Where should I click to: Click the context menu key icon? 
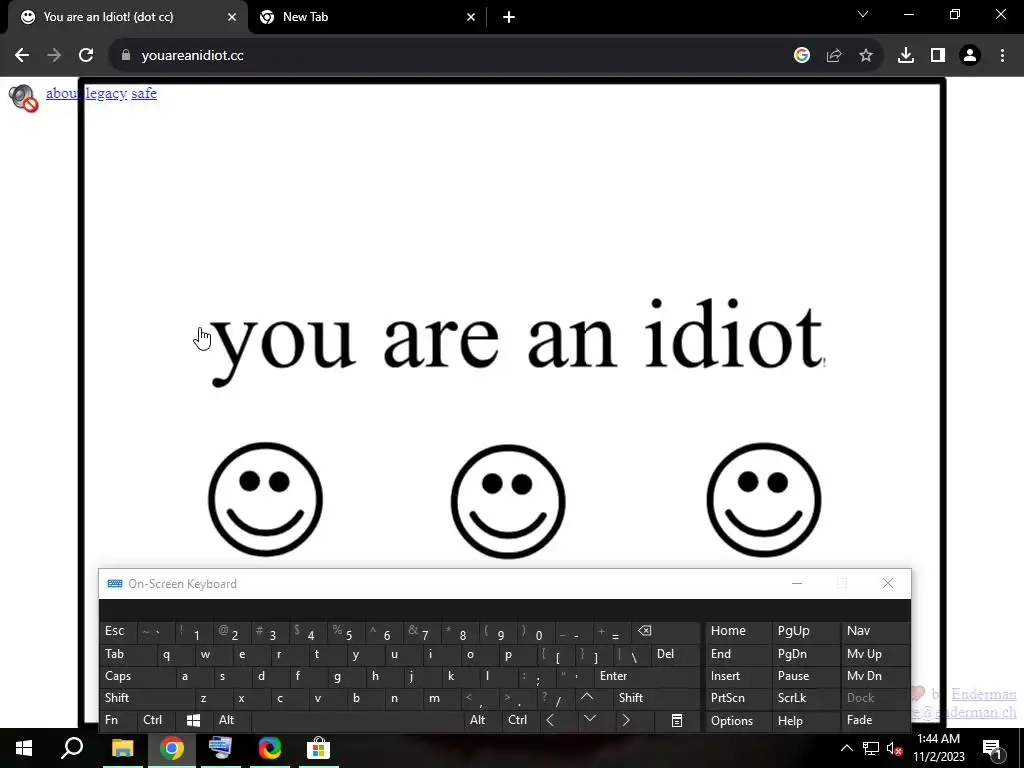tap(677, 720)
